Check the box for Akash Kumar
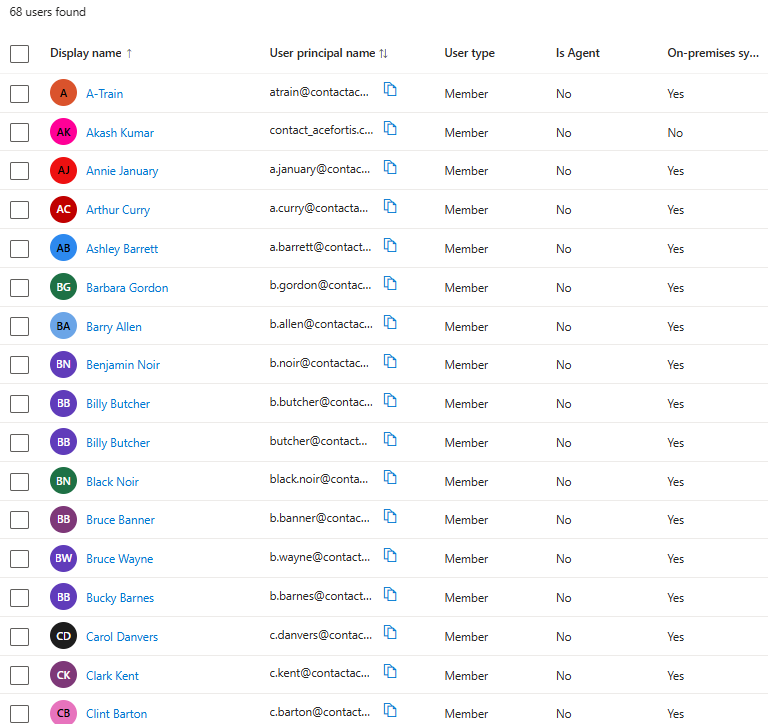Viewport: 768px width, 724px height. coord(20,132)
